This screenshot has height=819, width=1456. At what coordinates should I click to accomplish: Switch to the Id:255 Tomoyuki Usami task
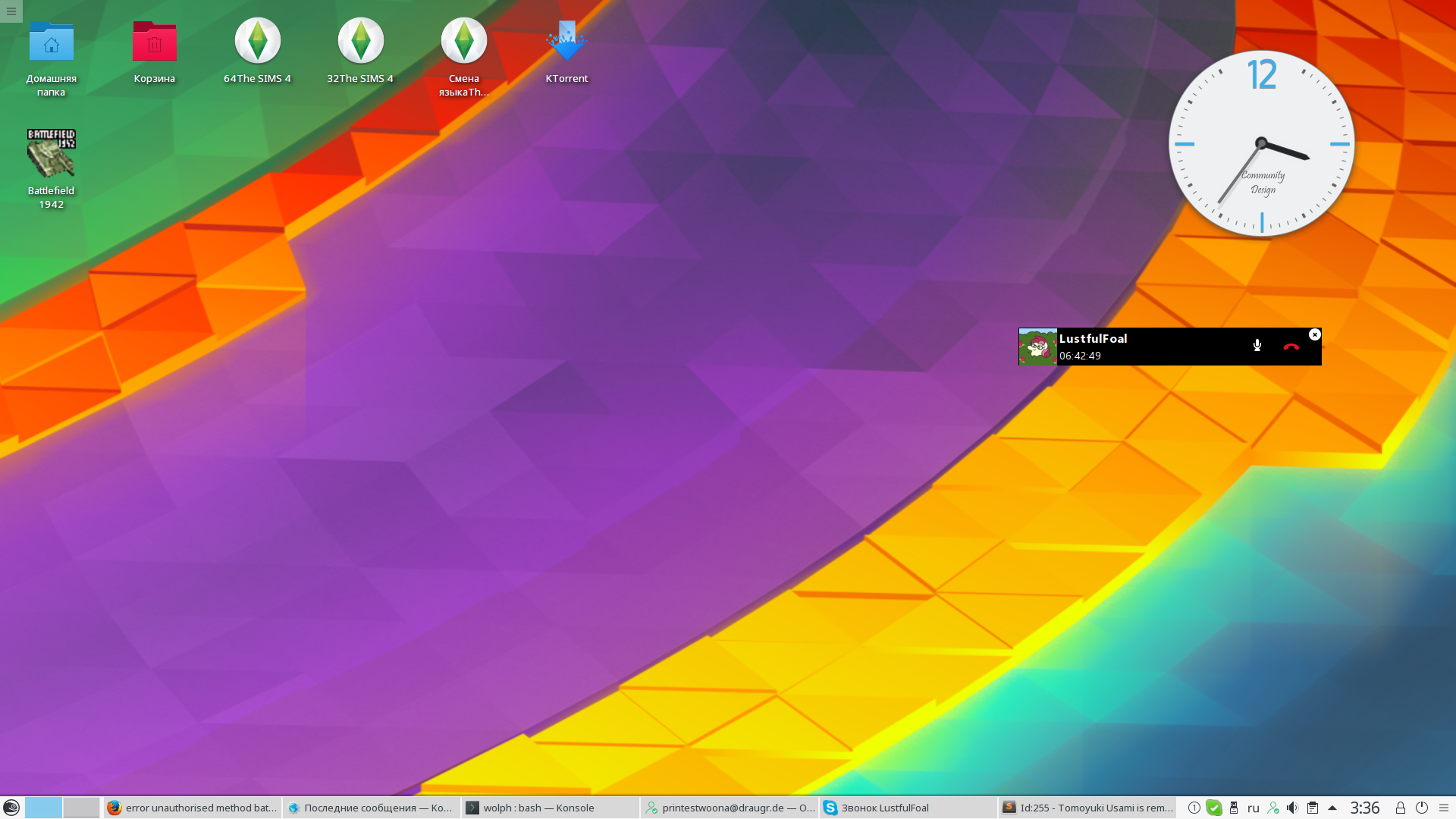(1087, 808)
